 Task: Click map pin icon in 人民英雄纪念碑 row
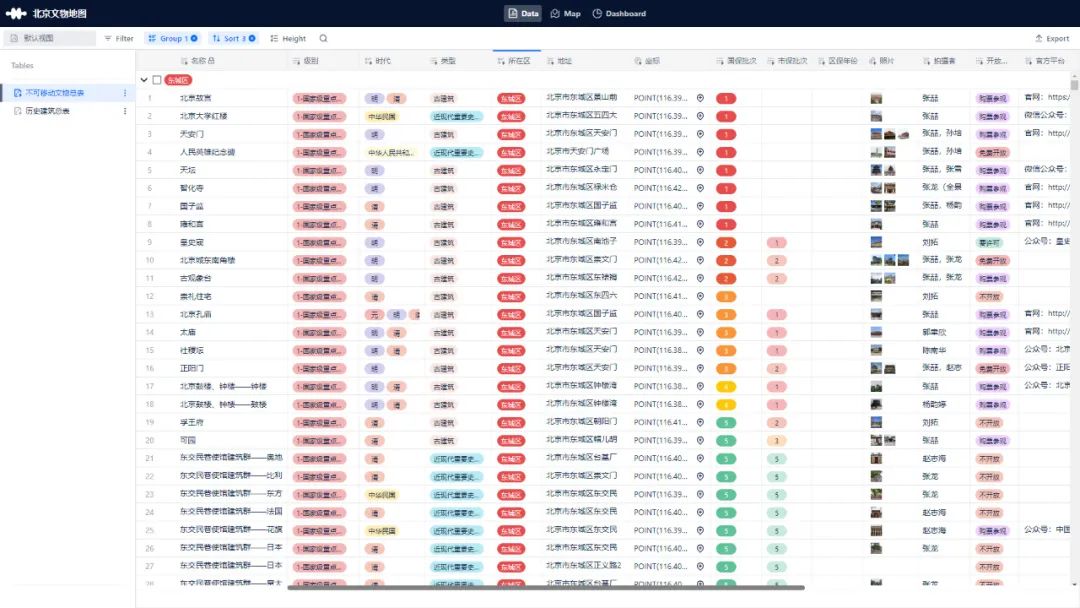point(700,152)
